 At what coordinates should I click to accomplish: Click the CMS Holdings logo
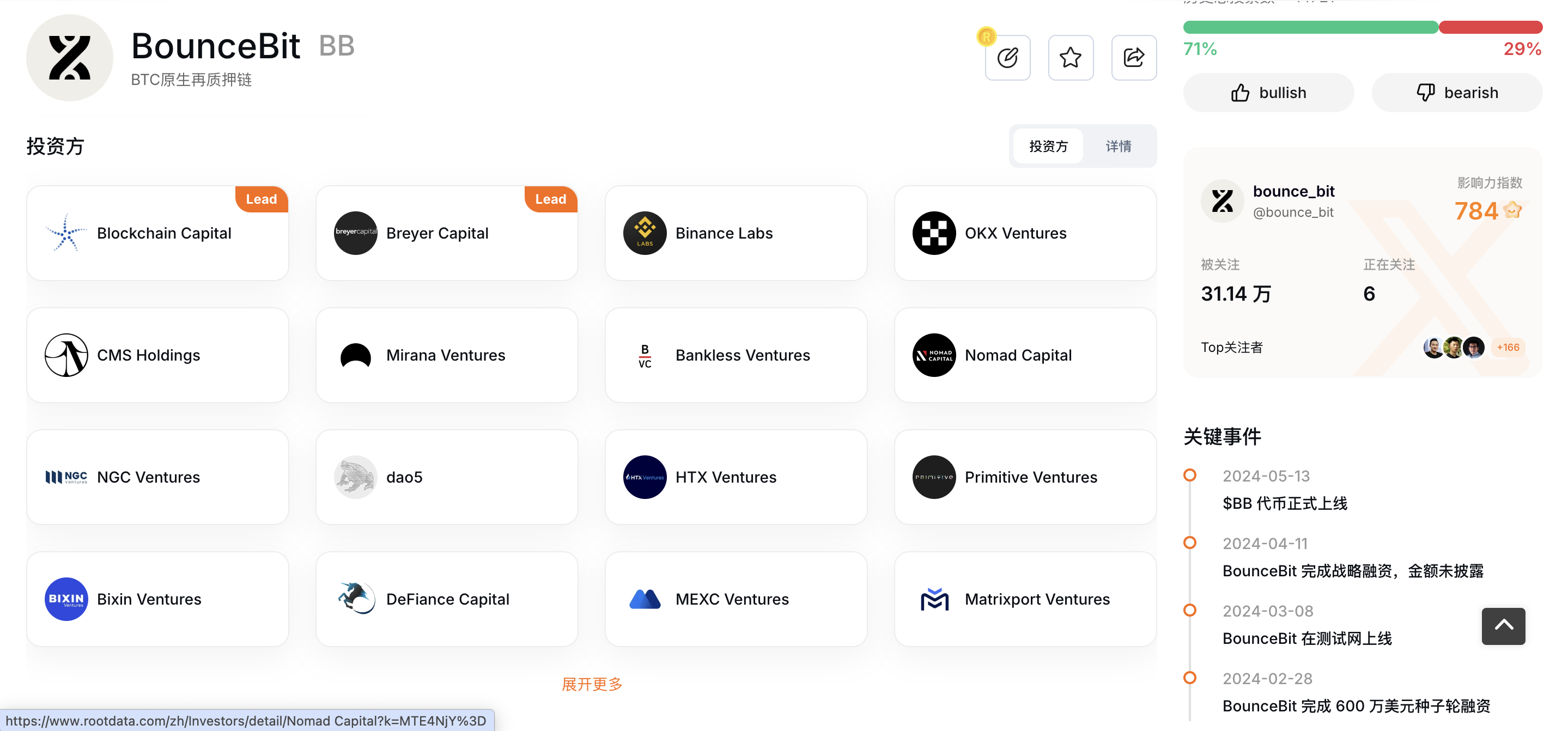(x=66, y=355)
